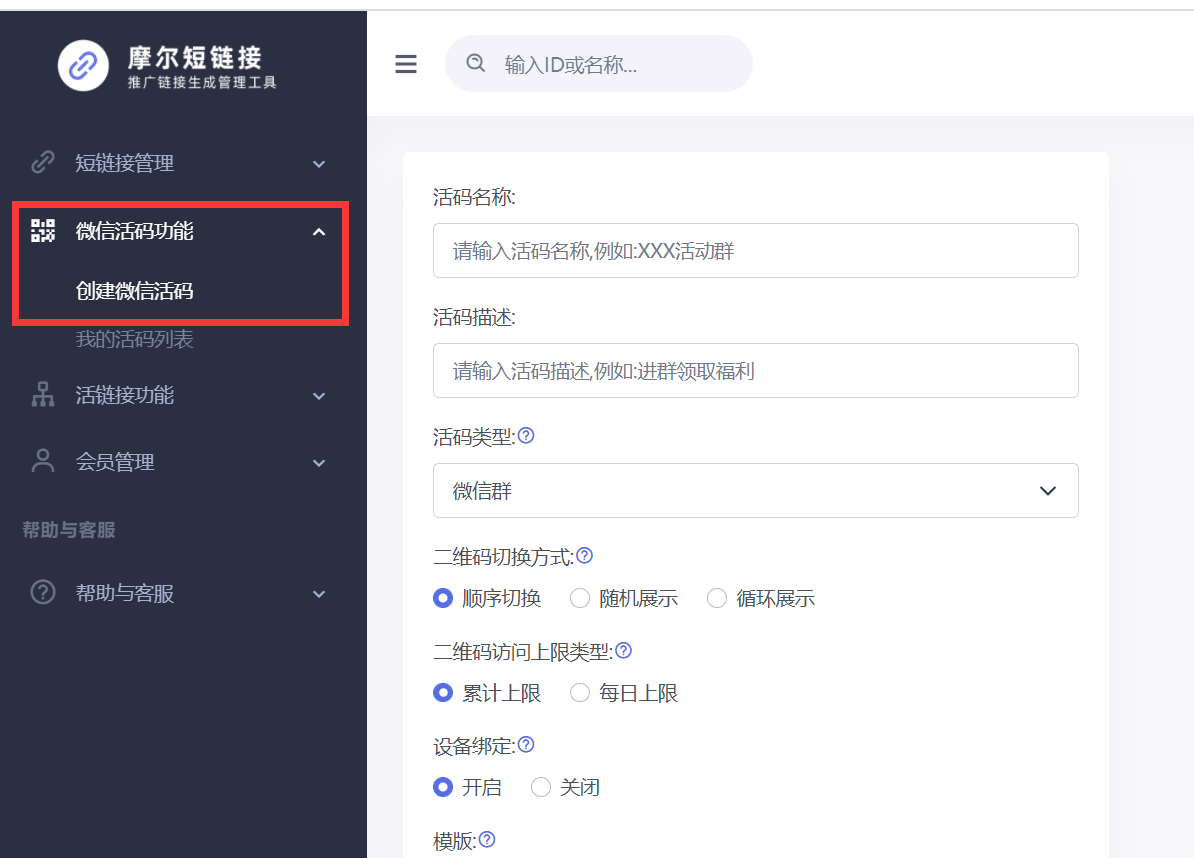Focus the 活码描述 input field
This screenshot has height=858, width=1194.
(755, 371)
